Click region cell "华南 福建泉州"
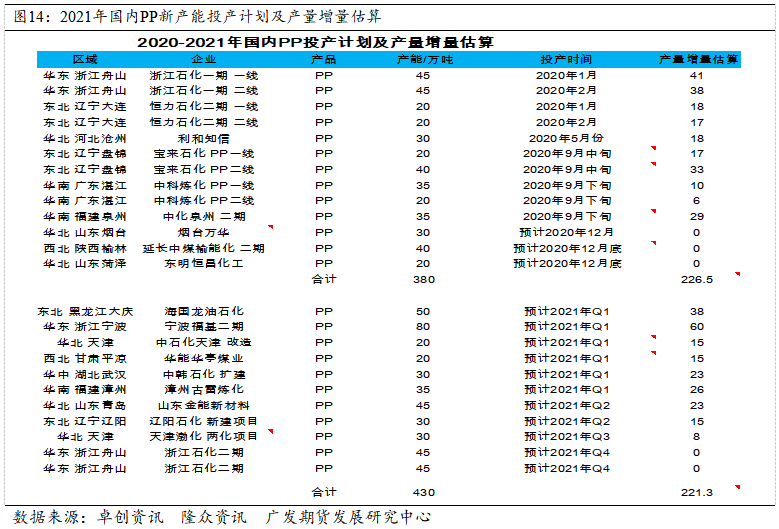Screen dimensions: 779x529 [x=85, y=217]
